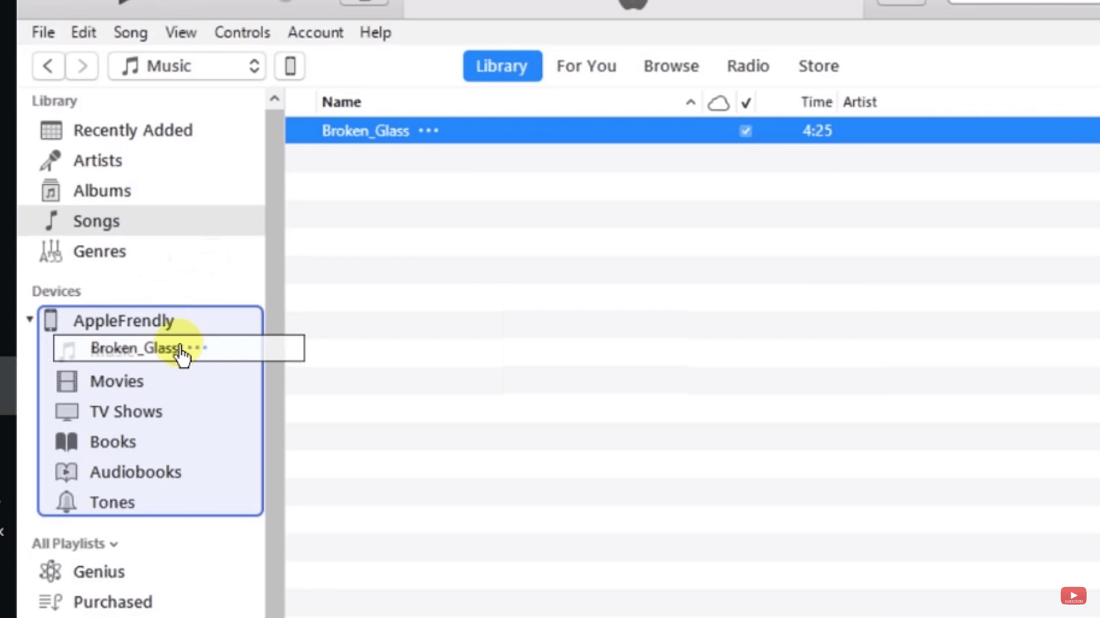Click the back navigation button
The width and height of the screenshot is (1100, 618).
click(x=48, y=66)
